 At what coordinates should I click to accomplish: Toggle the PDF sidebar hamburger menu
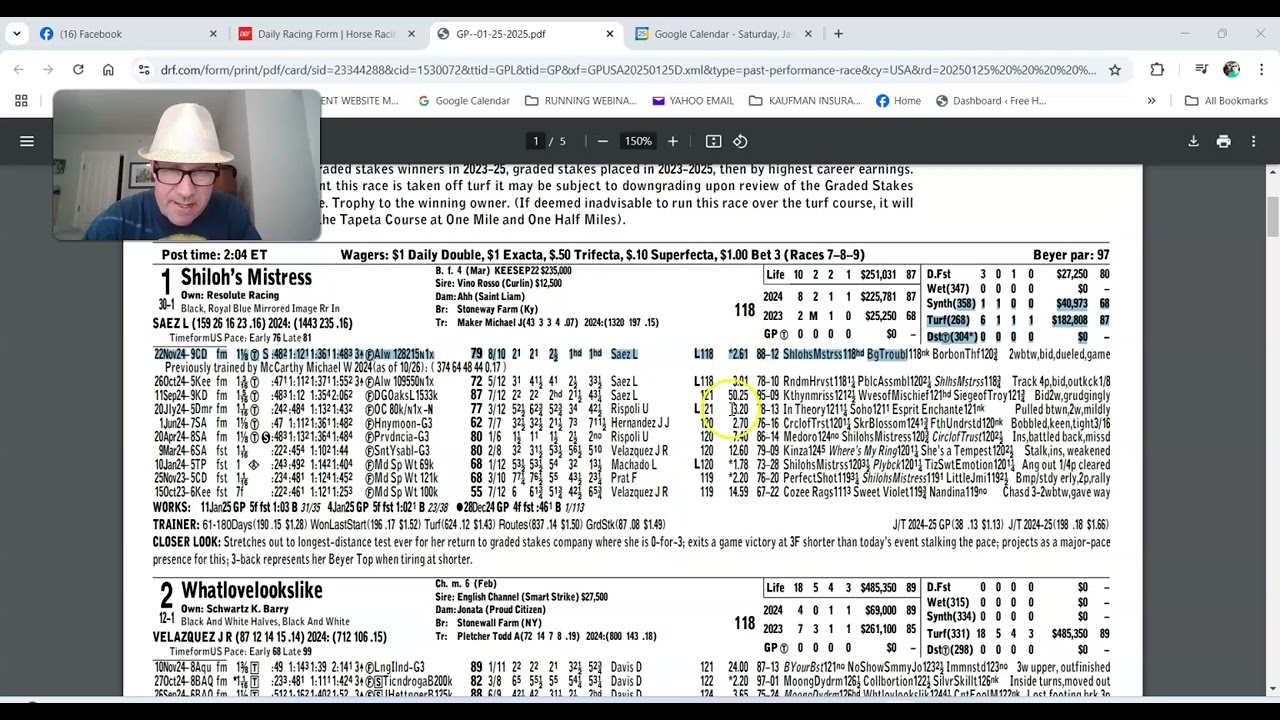(27, 141)
